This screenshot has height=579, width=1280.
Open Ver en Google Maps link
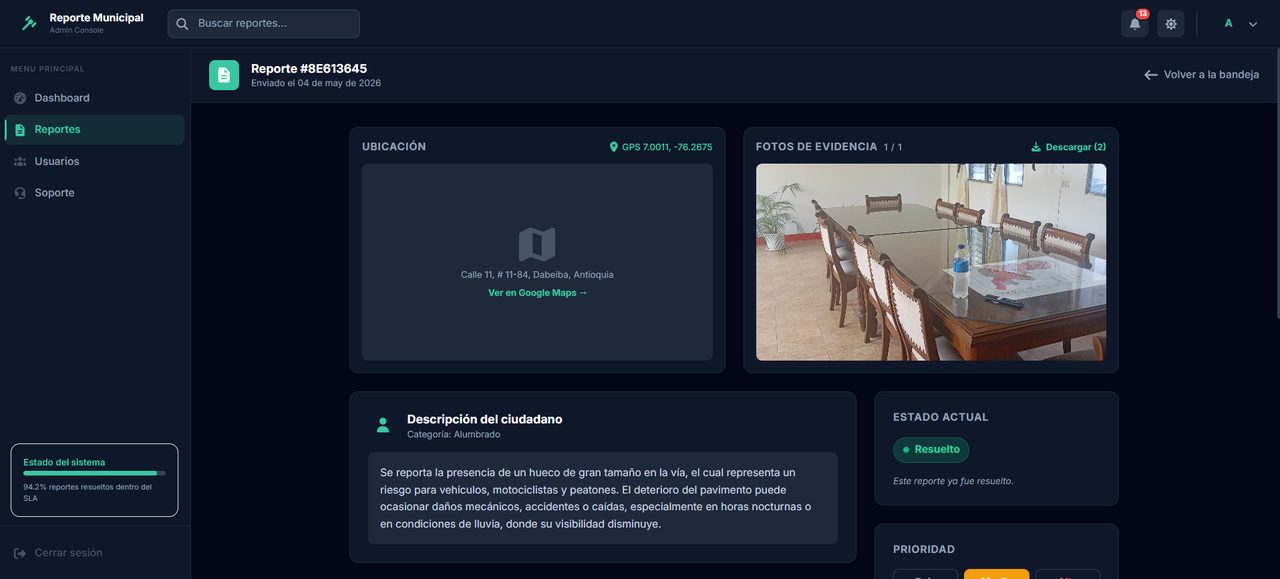click(x=537, y=293)
